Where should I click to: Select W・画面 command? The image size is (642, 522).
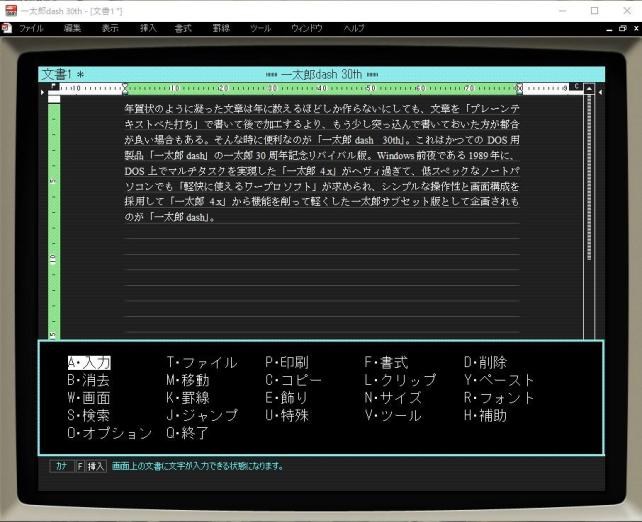(89, 398)
